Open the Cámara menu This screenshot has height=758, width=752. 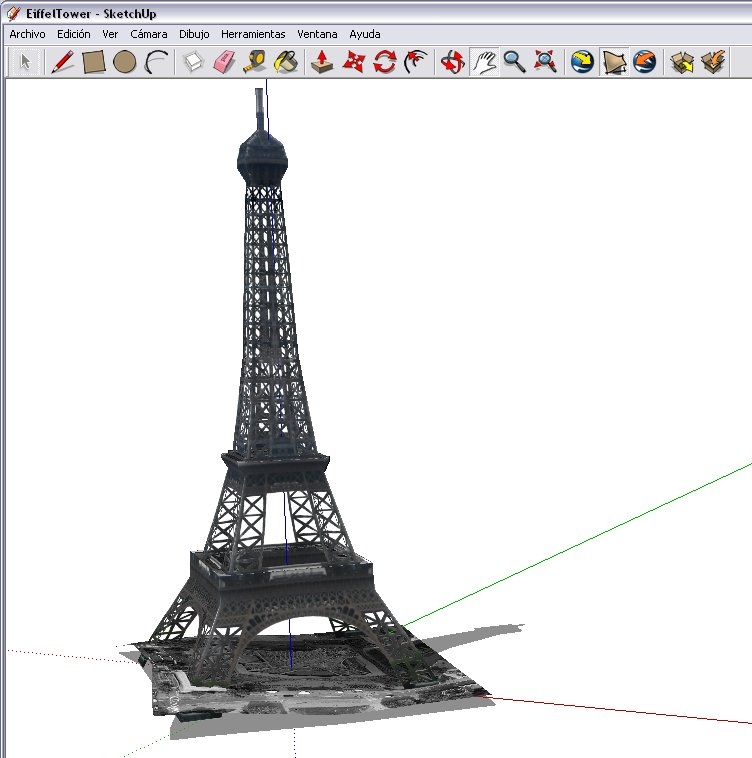tap(149, 34)
